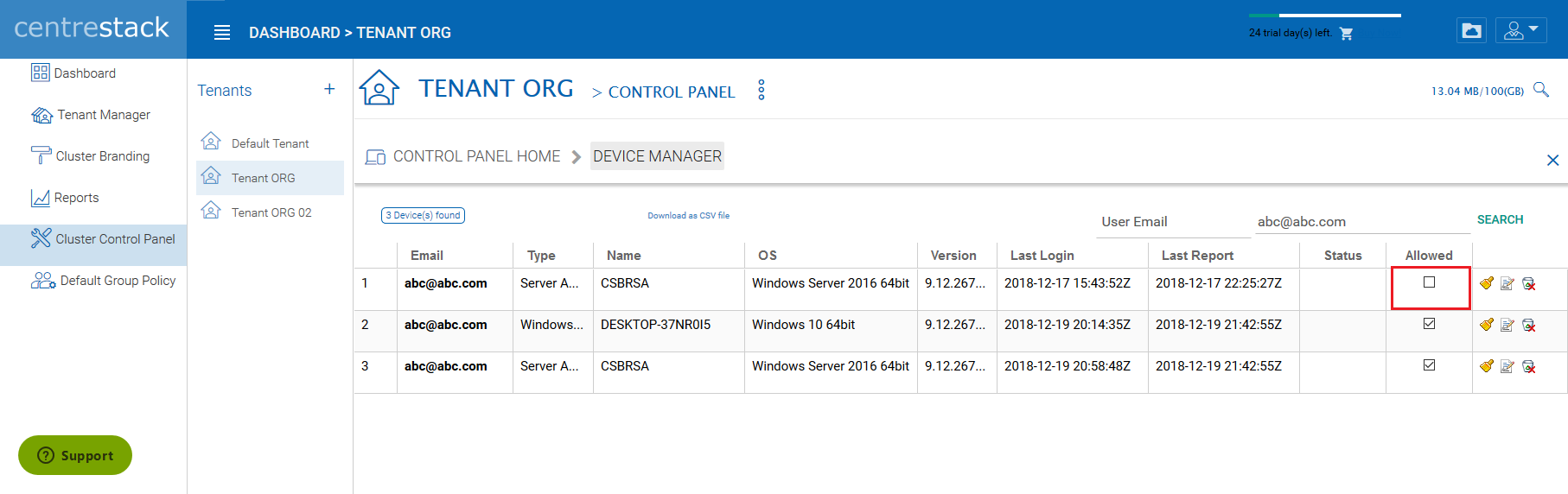Screen dimensions: 1568x494
Task: Click broom icon in row 3
Action: tap(1487, 366)
